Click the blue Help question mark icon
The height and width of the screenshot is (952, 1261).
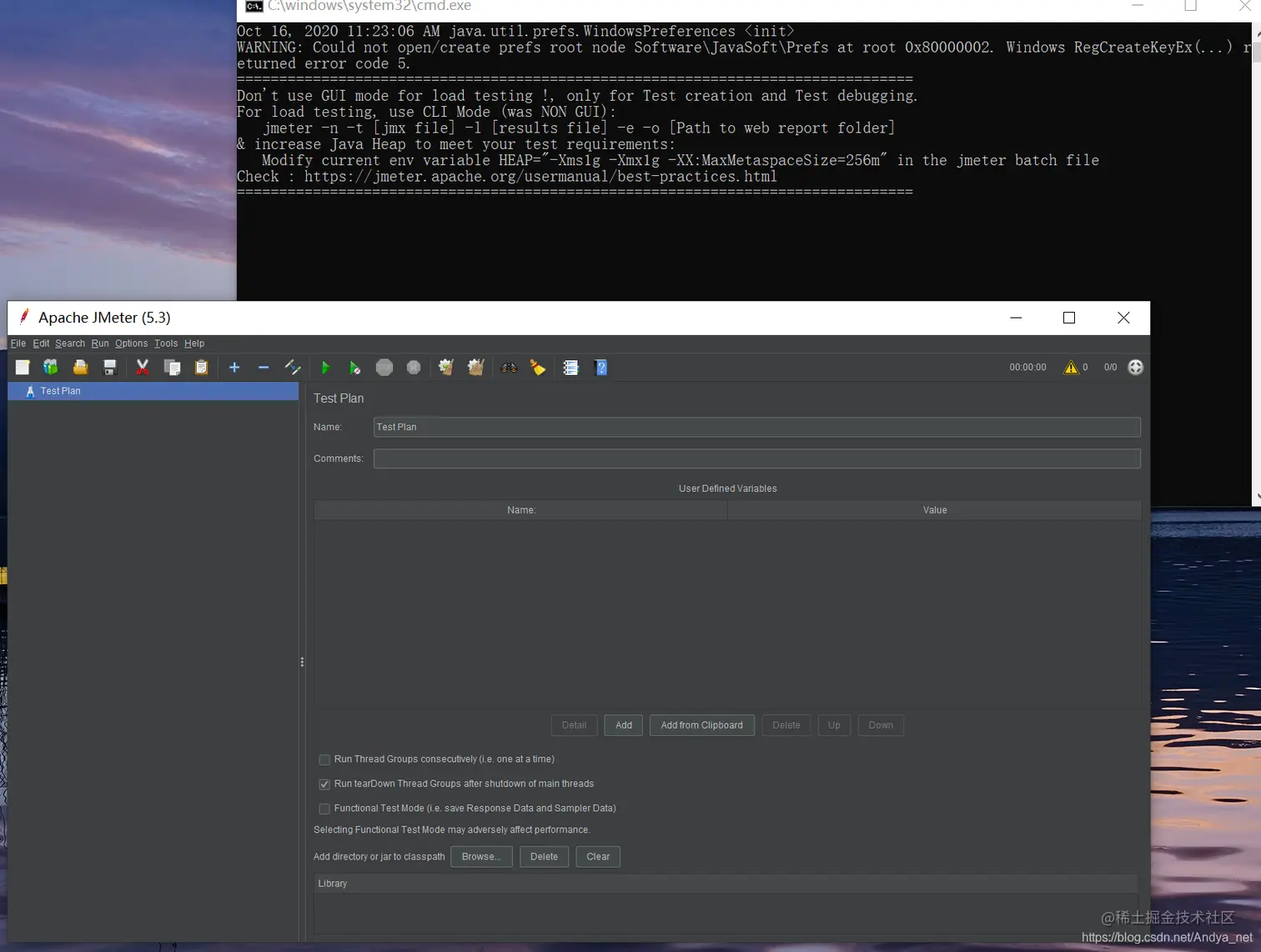tap(600, 368)
